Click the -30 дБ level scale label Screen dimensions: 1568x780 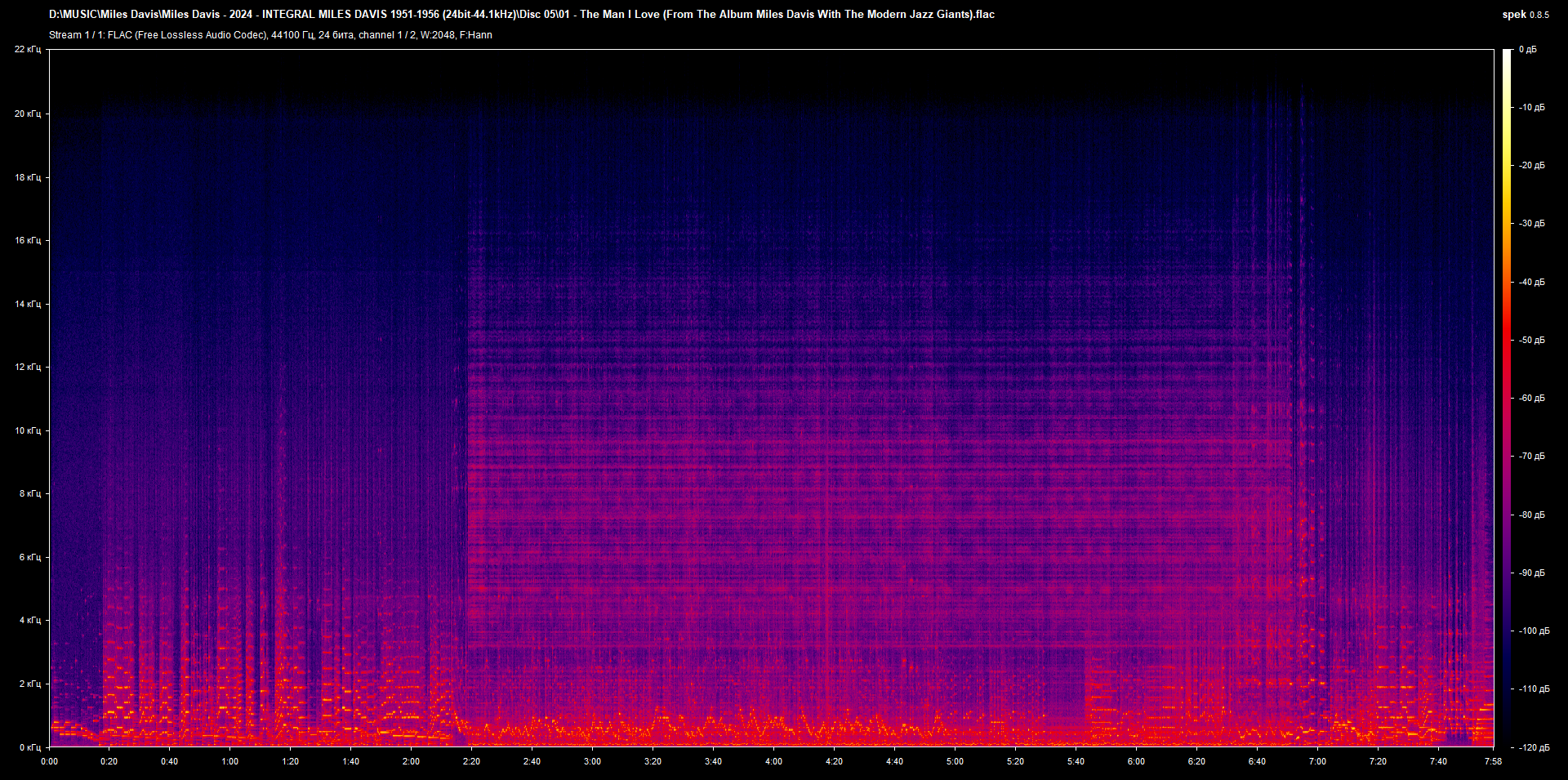[x=1532, y=224]
